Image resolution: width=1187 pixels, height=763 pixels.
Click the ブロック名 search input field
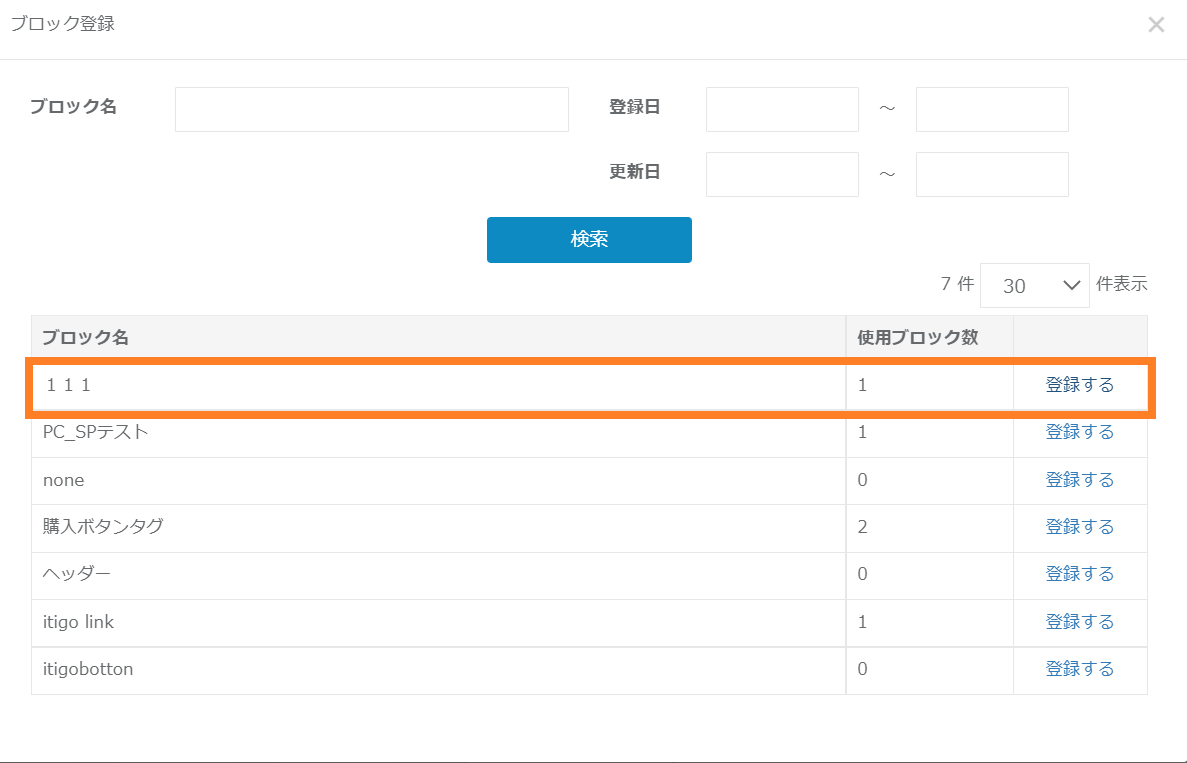[371, 110]
